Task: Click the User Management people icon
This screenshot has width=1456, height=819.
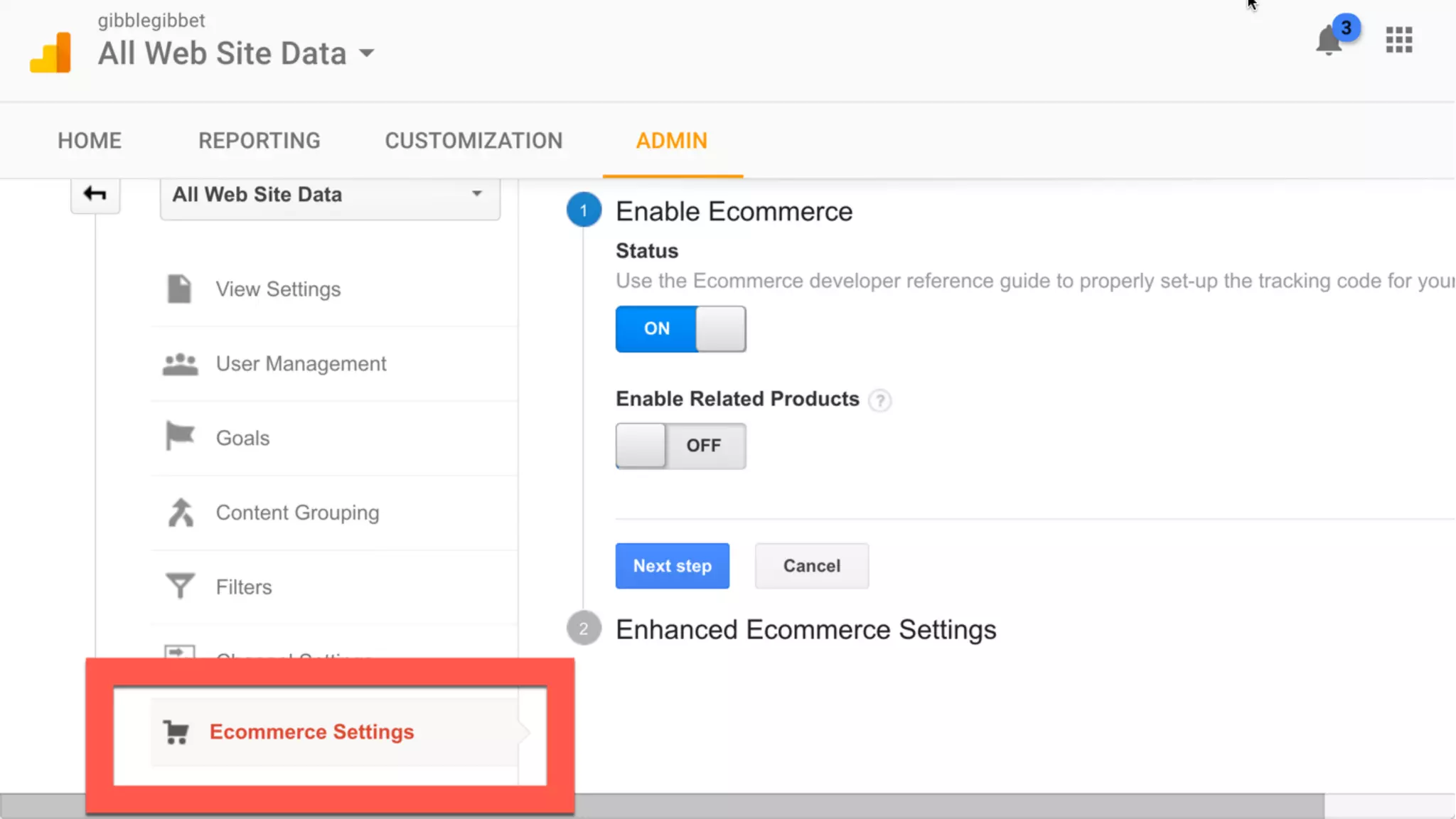Action: pos(180,364)
